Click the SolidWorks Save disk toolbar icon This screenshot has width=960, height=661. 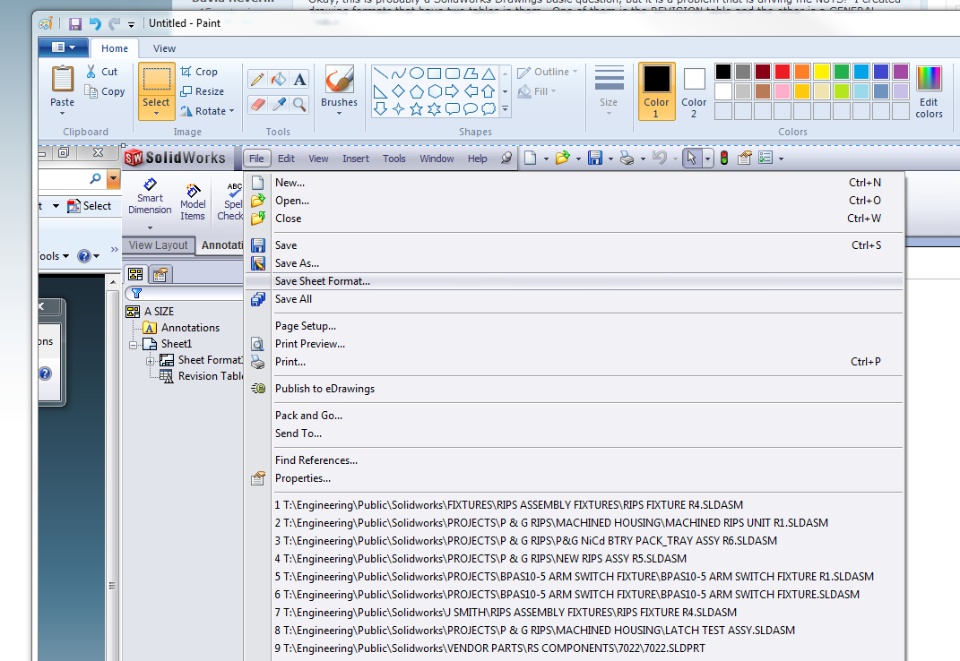point(594,159)
